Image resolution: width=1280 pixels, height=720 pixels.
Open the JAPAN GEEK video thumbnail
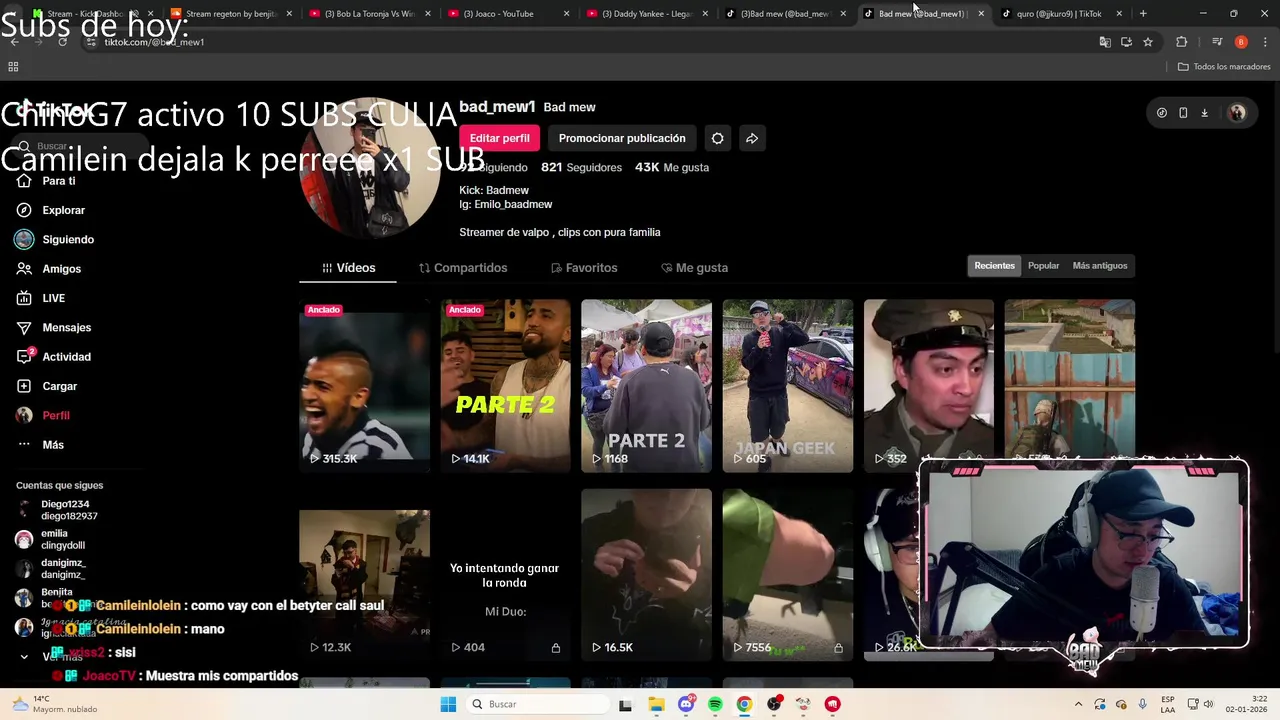tap(788, 386)
